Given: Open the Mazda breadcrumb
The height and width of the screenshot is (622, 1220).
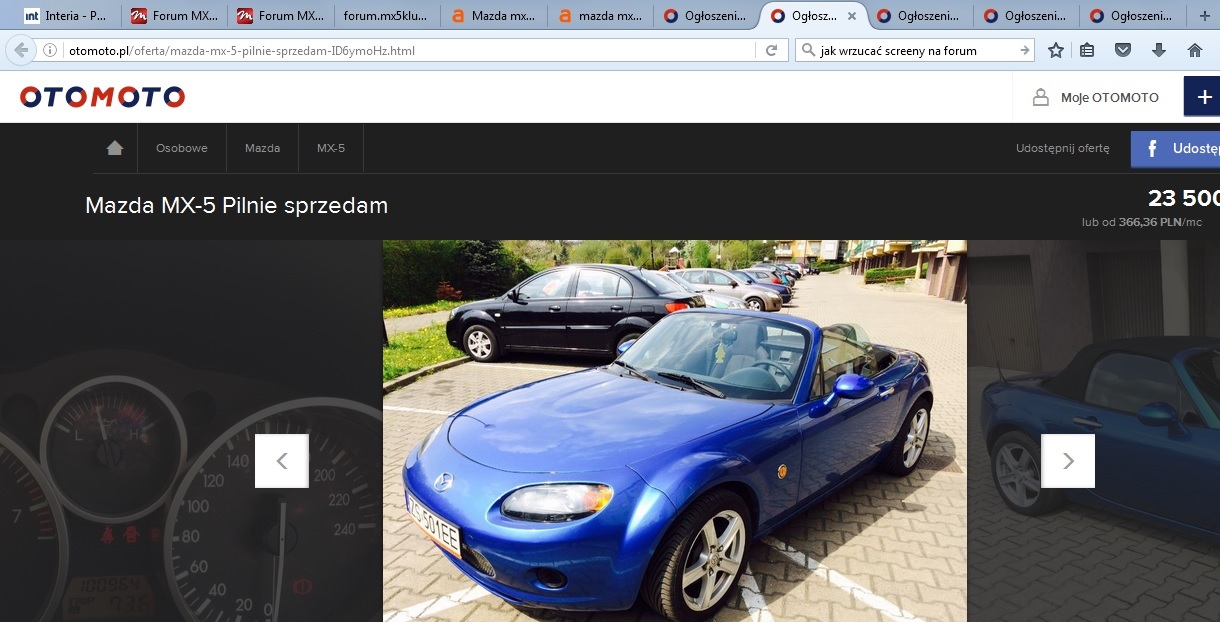Looking at the screenshot, I should pos(262,148).
